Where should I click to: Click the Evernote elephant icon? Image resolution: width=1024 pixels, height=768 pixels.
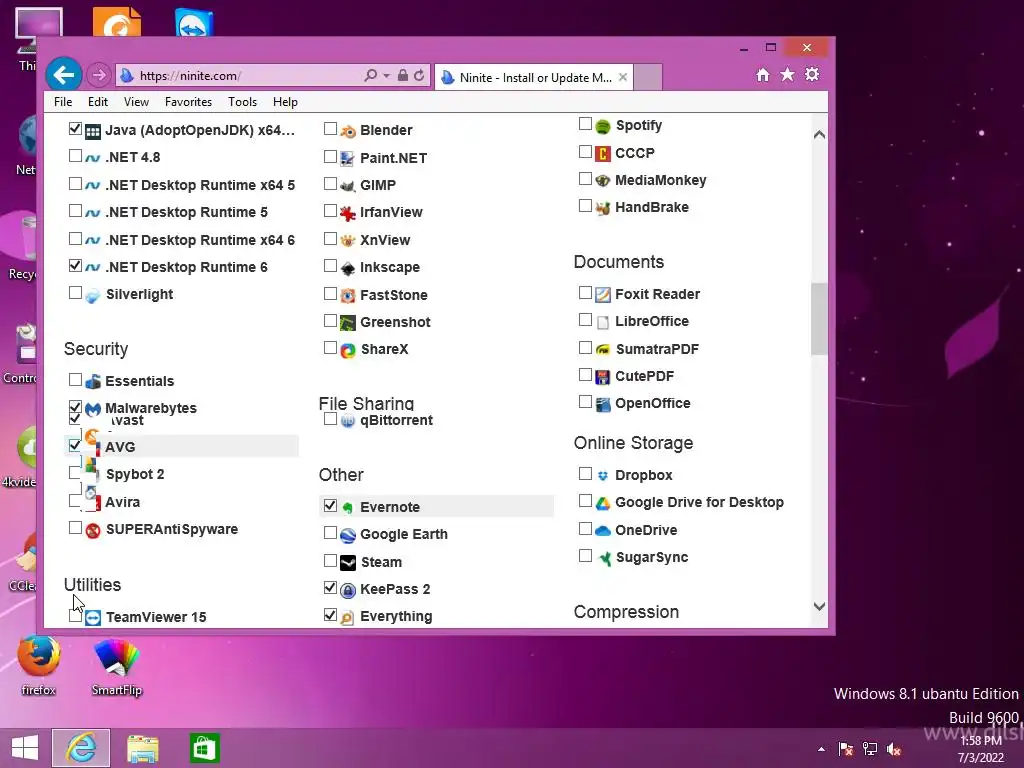pos(348,507)
